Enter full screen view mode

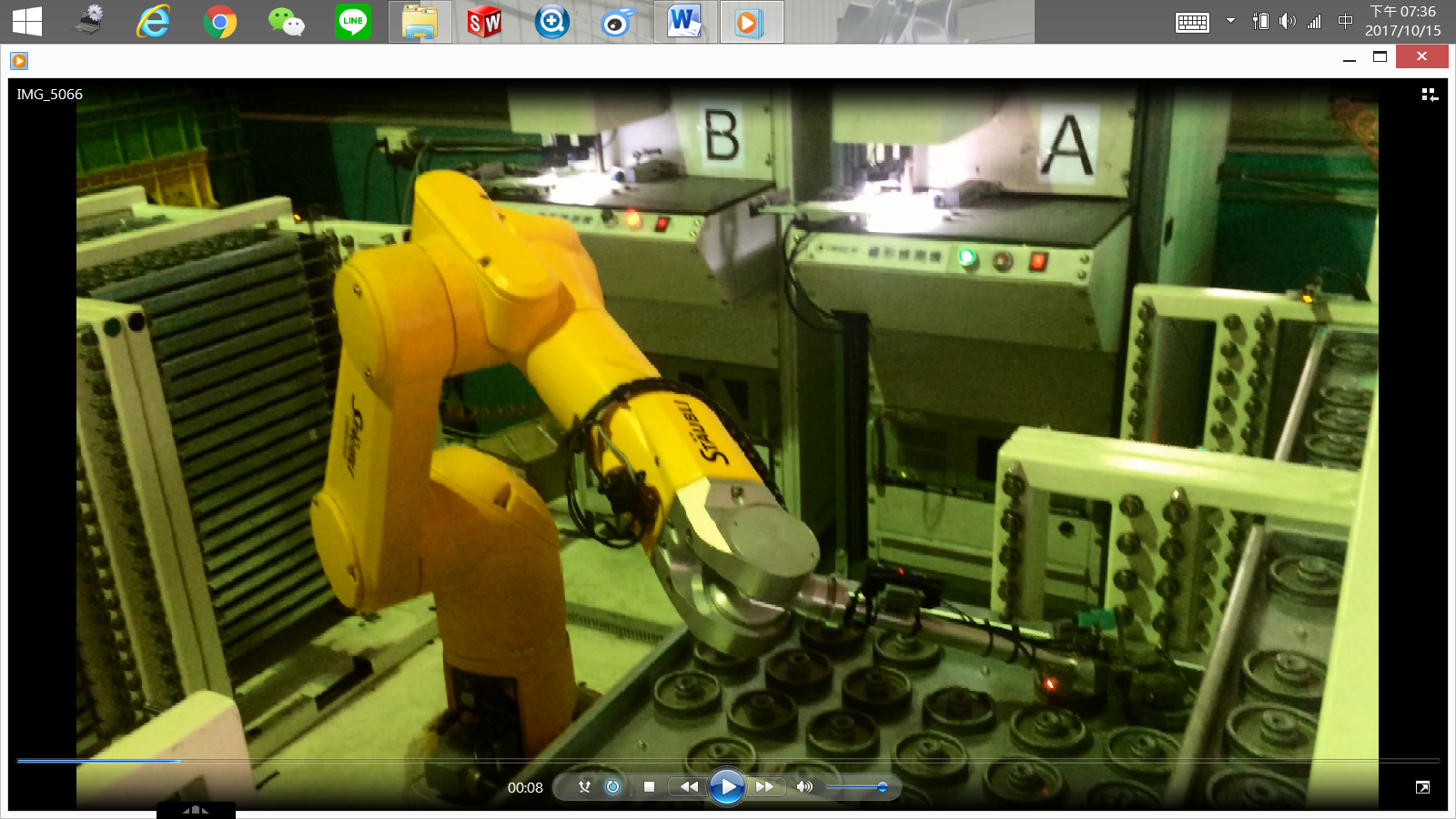pyautogui.click(x=1422, y=787)
